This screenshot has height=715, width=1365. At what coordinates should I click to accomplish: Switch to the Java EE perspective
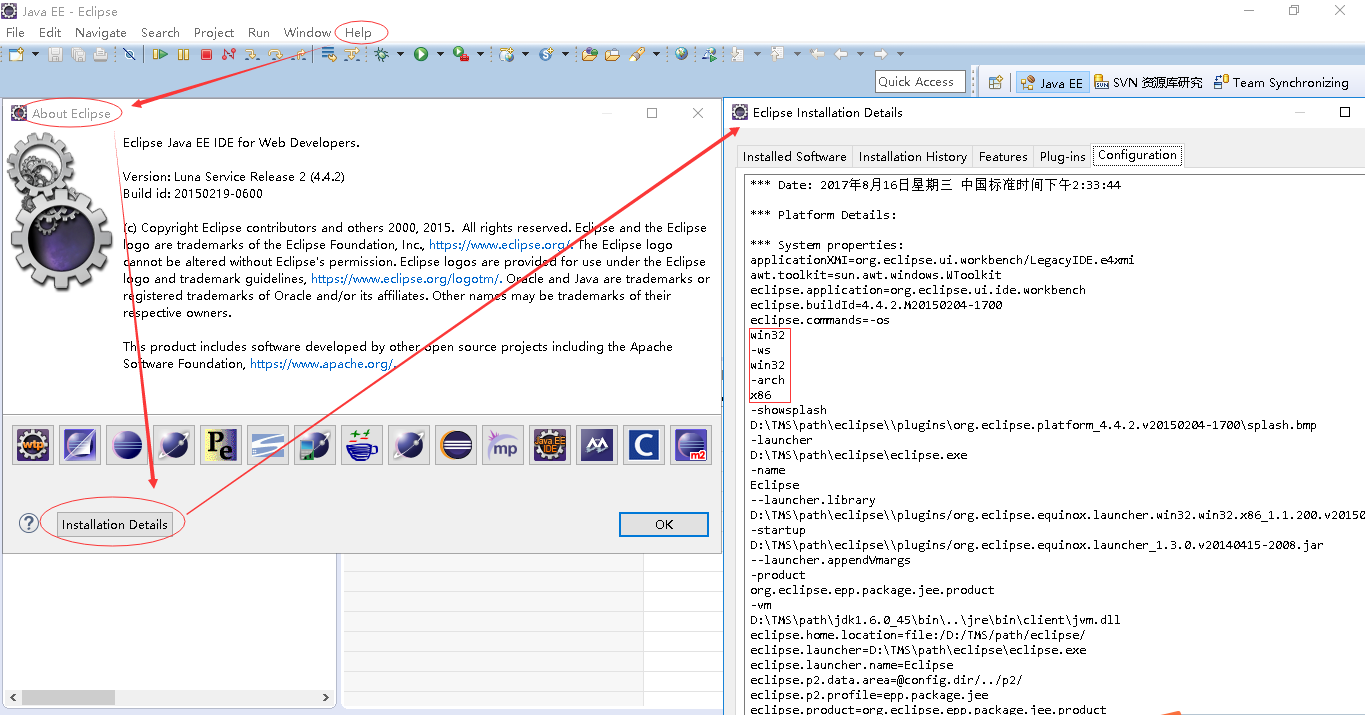pos(1051,83)
